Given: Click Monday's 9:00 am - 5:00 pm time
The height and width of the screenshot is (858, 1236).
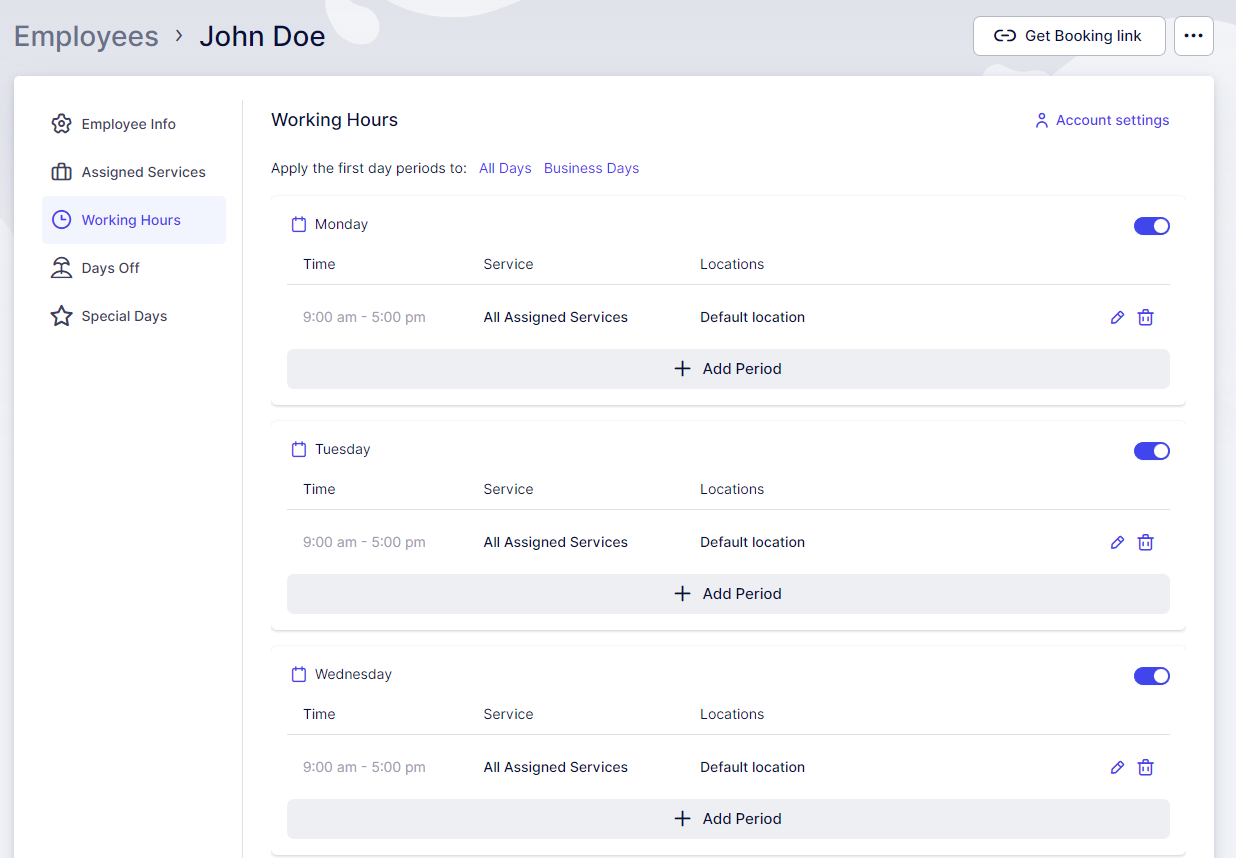Looking at the screenshot, I should tap(364, 317).
